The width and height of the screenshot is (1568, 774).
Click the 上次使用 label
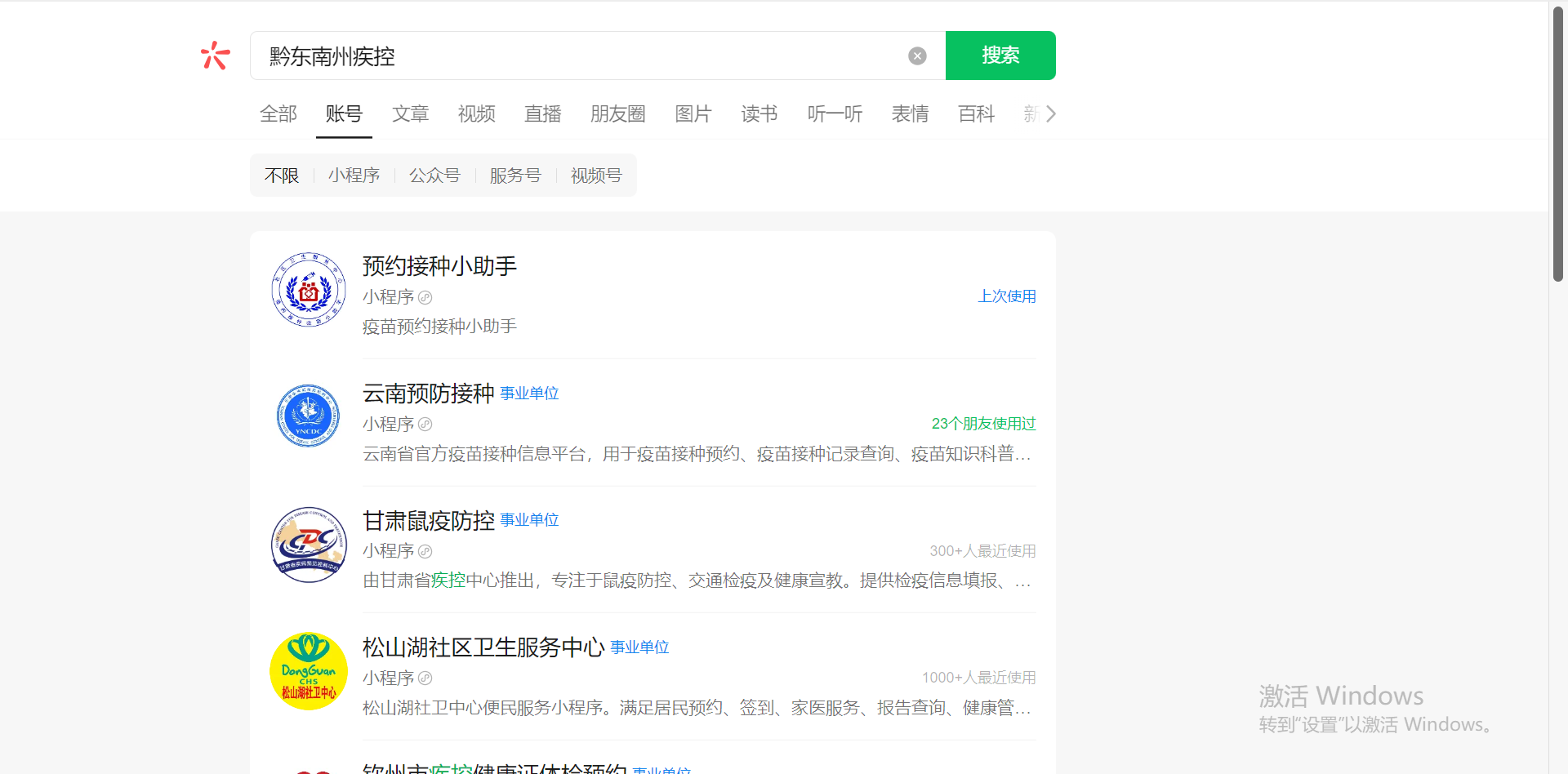click(1007, 296)
